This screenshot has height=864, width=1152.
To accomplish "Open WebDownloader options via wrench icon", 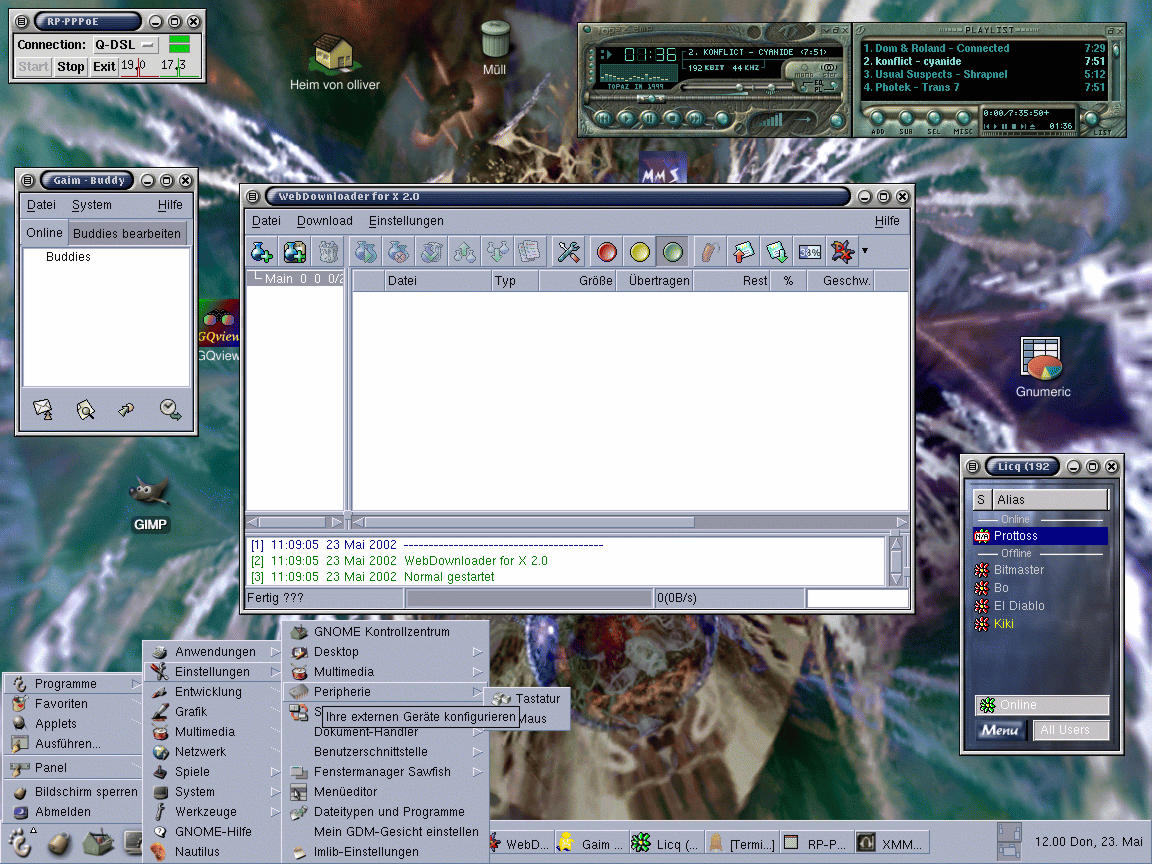I will pos(569,252).
